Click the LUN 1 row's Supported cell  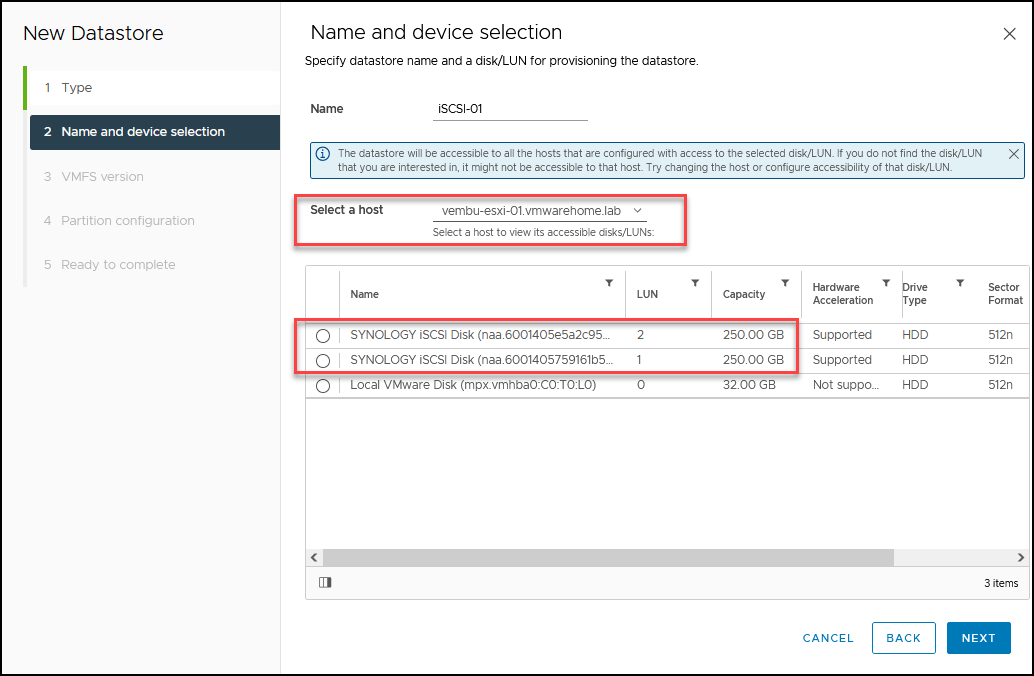(x=842, y=360)
